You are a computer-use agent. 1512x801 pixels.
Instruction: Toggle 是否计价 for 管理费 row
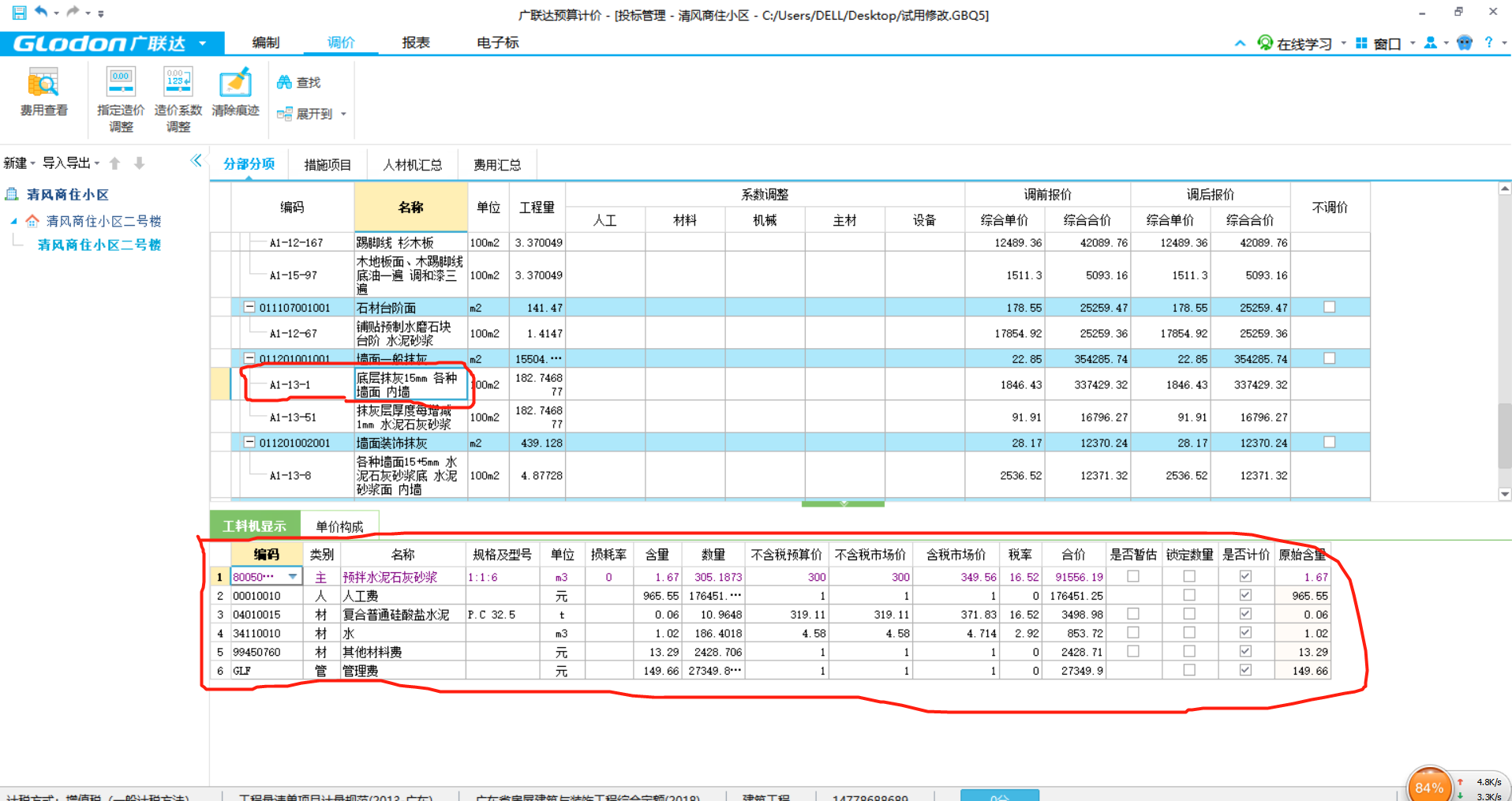coord(1245,670)
